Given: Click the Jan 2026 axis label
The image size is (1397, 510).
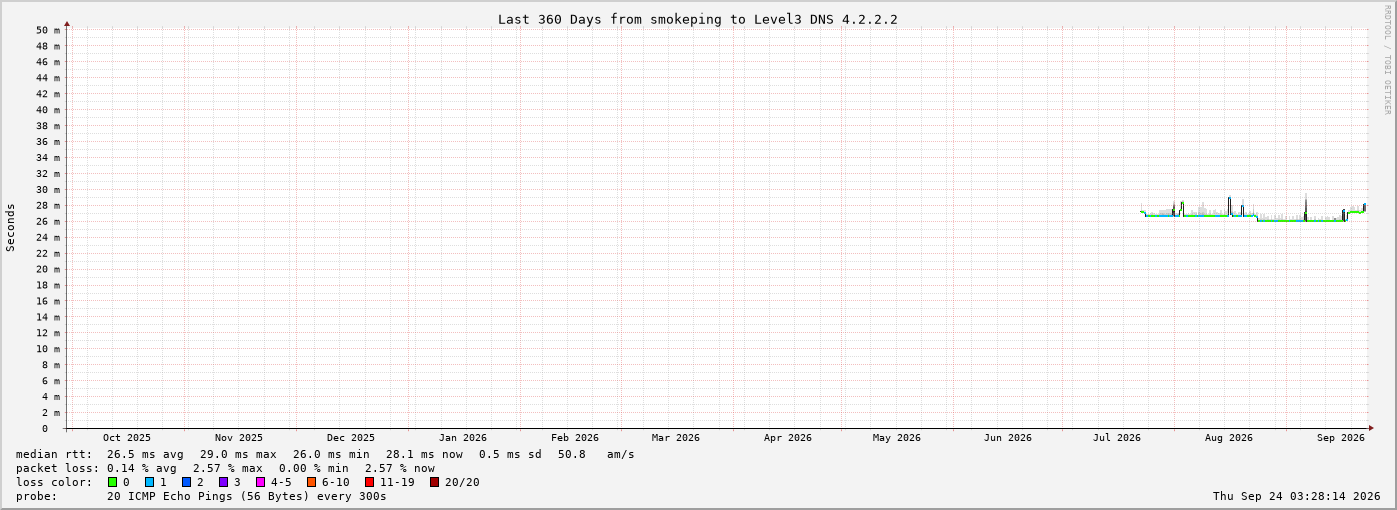Looking at the screenshot, I should pyautogui.click(x=463, y=437).
